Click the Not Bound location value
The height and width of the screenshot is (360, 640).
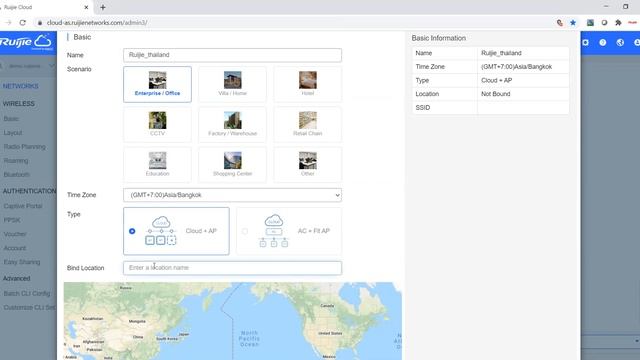(x=496, y=94)
